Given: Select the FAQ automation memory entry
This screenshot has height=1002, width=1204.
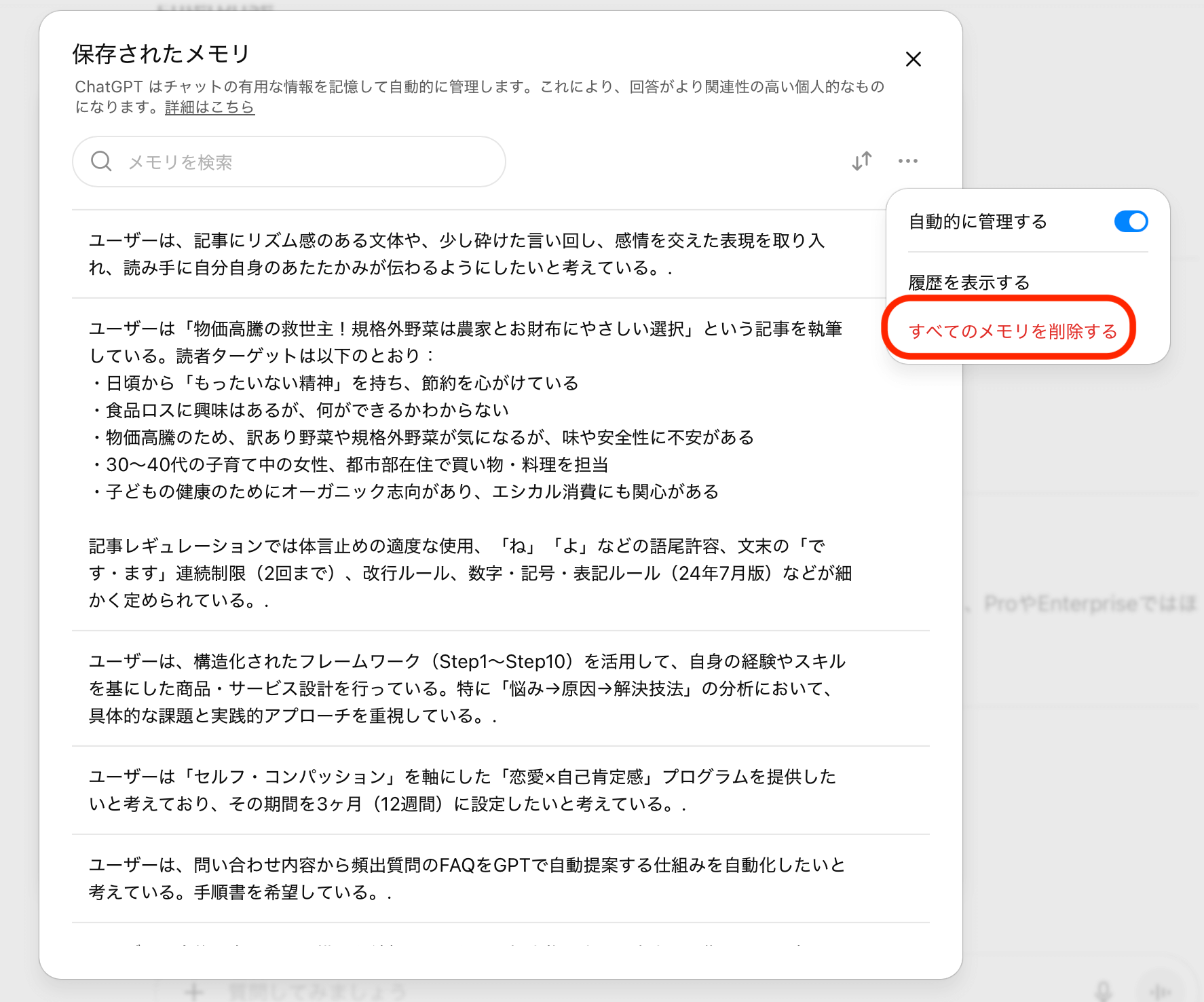Looking at the screenshot, I should (467, 878).
